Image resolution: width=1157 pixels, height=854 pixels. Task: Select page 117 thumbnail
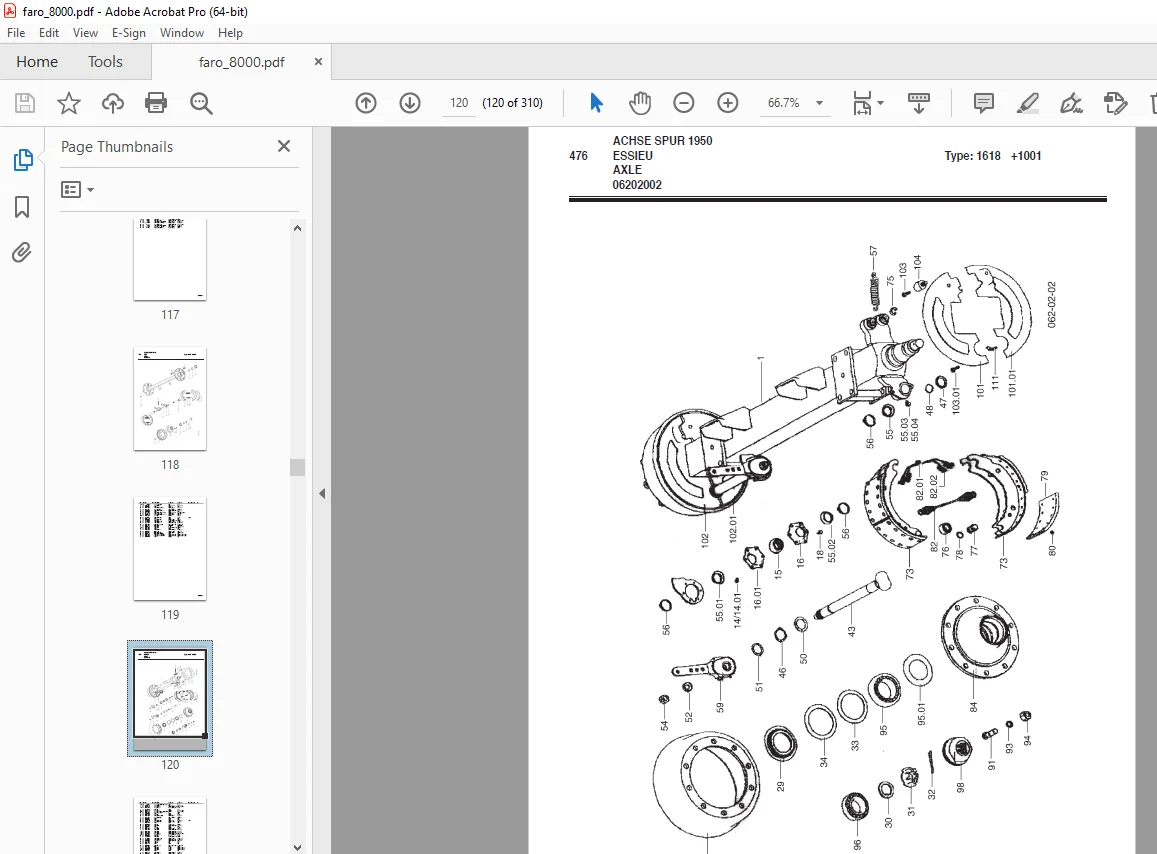click(170, 259)
